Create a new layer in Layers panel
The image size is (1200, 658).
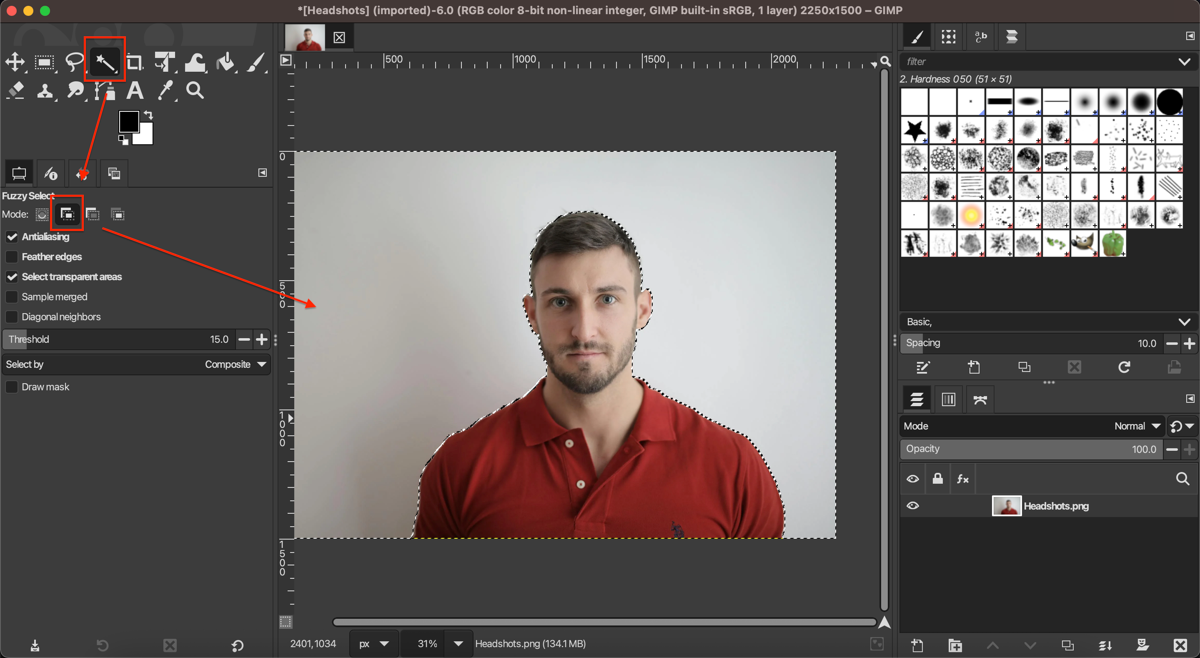pos(919,646)
